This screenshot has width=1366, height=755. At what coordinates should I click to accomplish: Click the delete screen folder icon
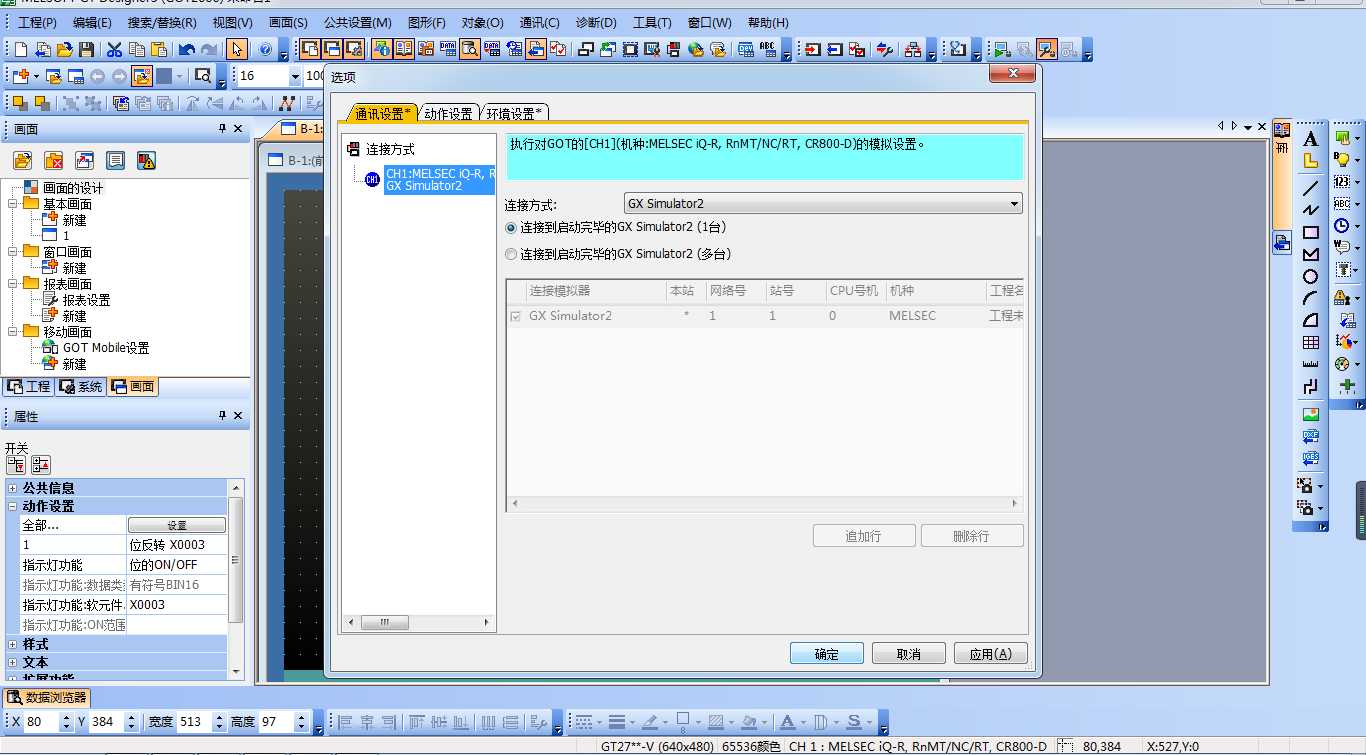coord(54,160)
